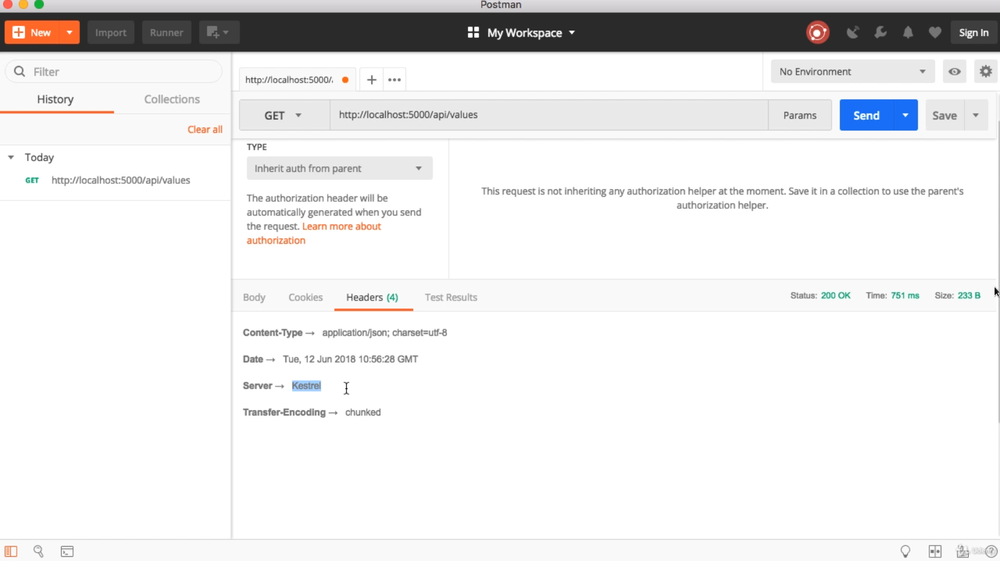
Task: Click the highlighted Kestrel server value
Action: (306, 386)
